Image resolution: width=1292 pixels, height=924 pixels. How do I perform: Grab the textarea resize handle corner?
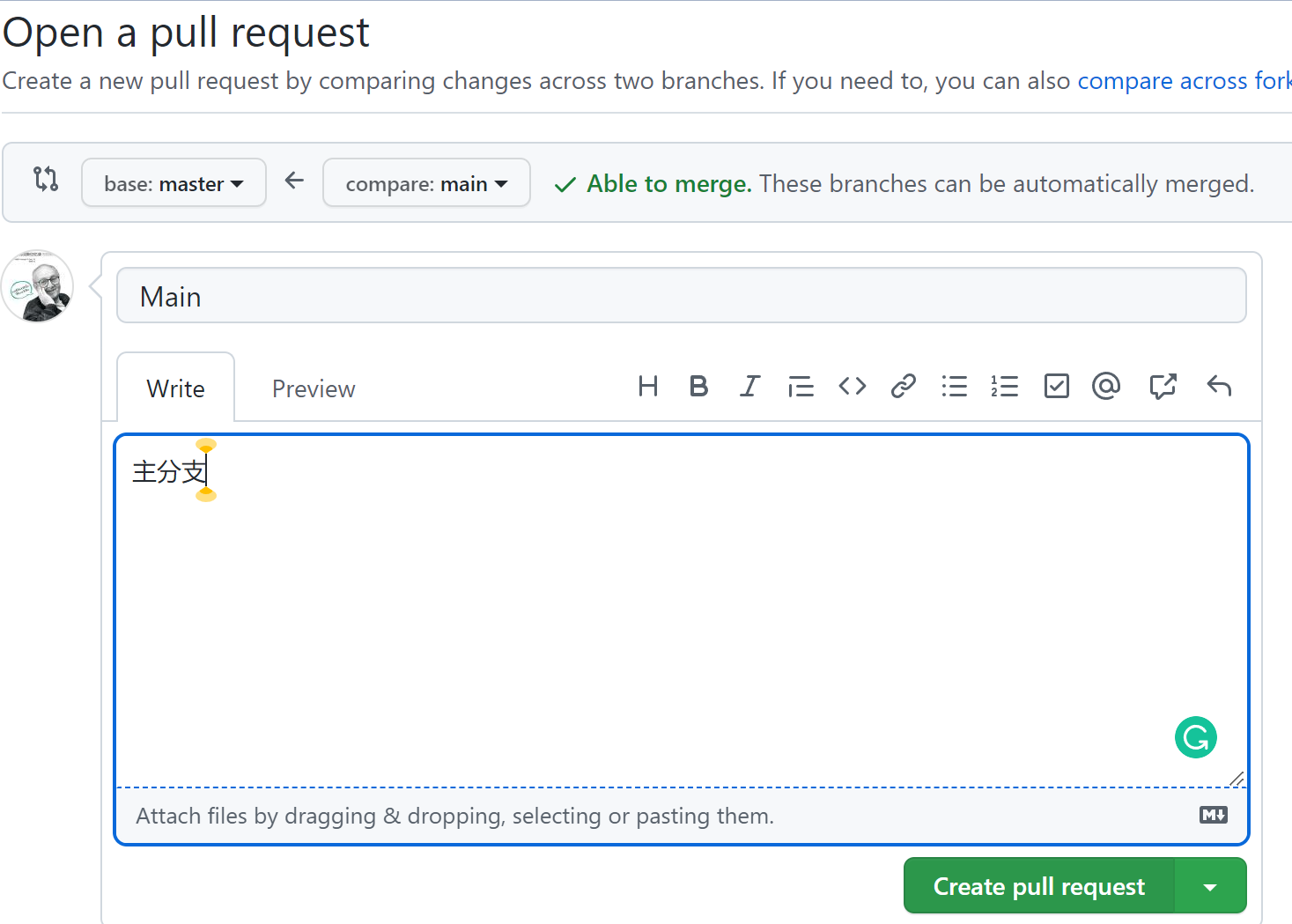click(x=1237, y=778)
